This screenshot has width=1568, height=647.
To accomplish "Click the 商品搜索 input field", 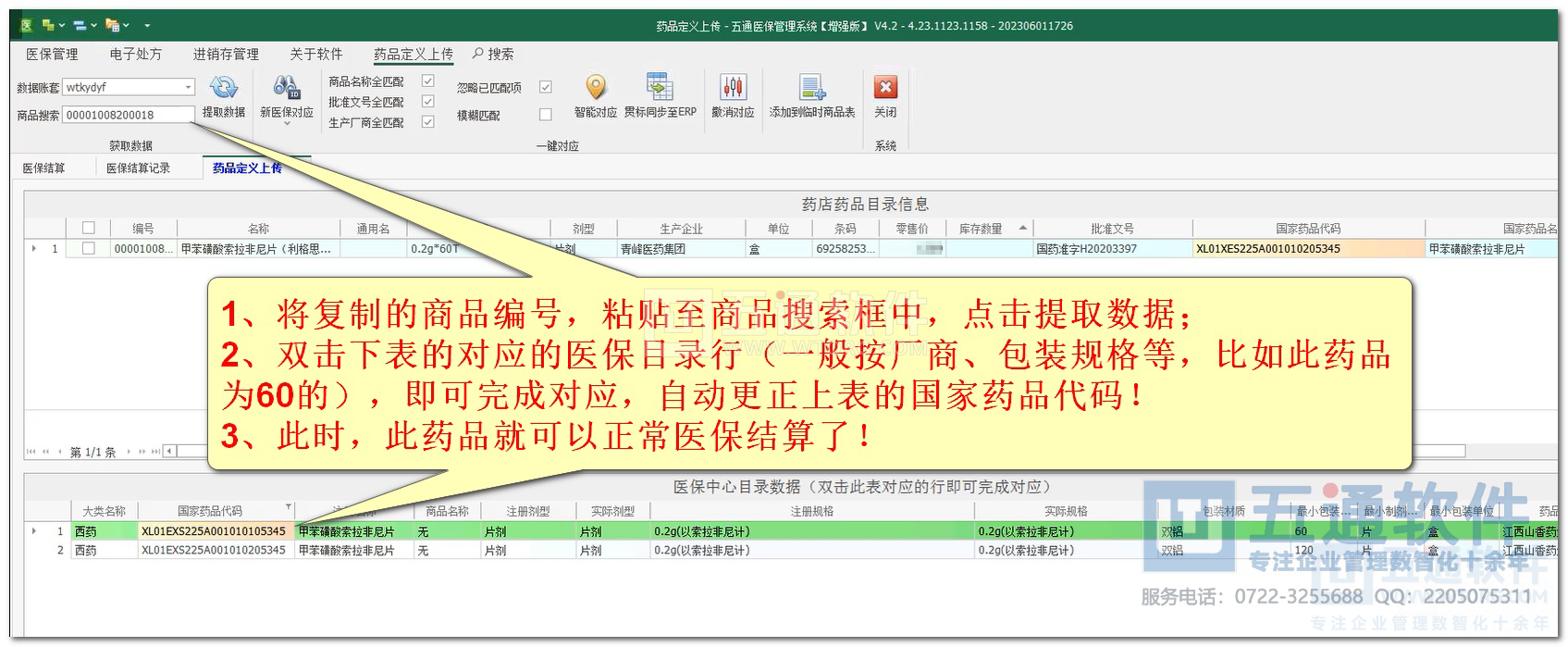I will pos(129,115).
